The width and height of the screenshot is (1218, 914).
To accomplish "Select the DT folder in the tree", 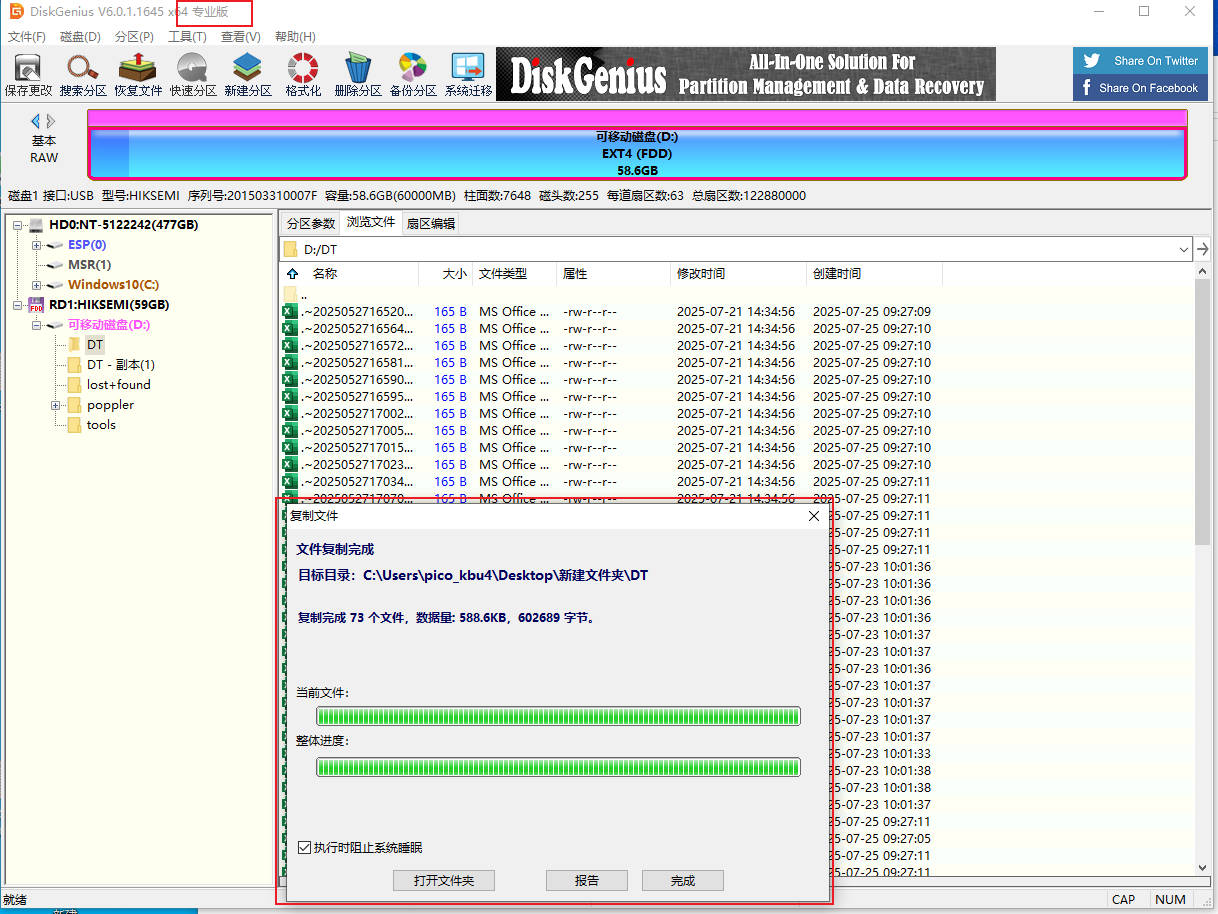I will (x=94, y=345).
